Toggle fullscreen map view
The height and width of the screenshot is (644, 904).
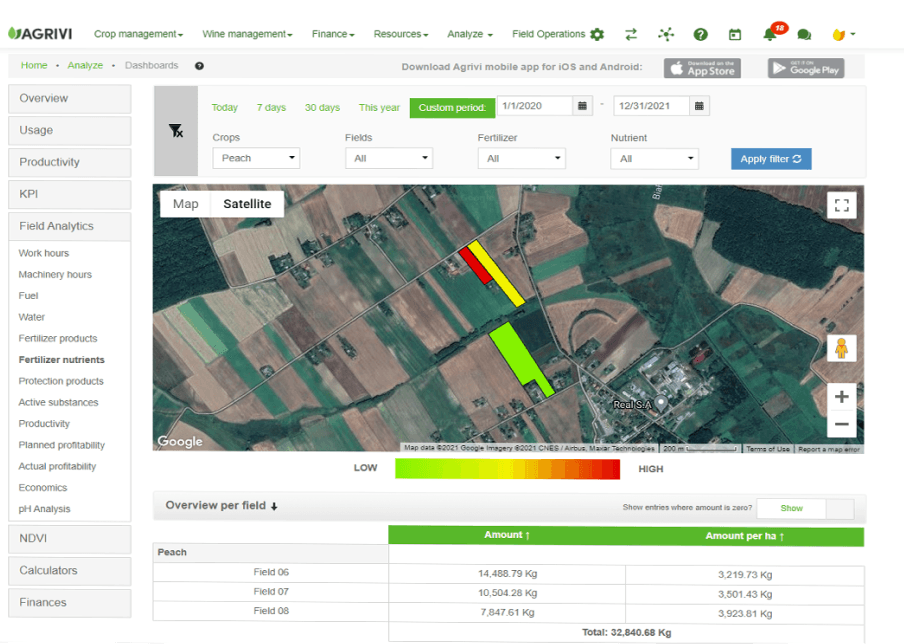(841, 205)
